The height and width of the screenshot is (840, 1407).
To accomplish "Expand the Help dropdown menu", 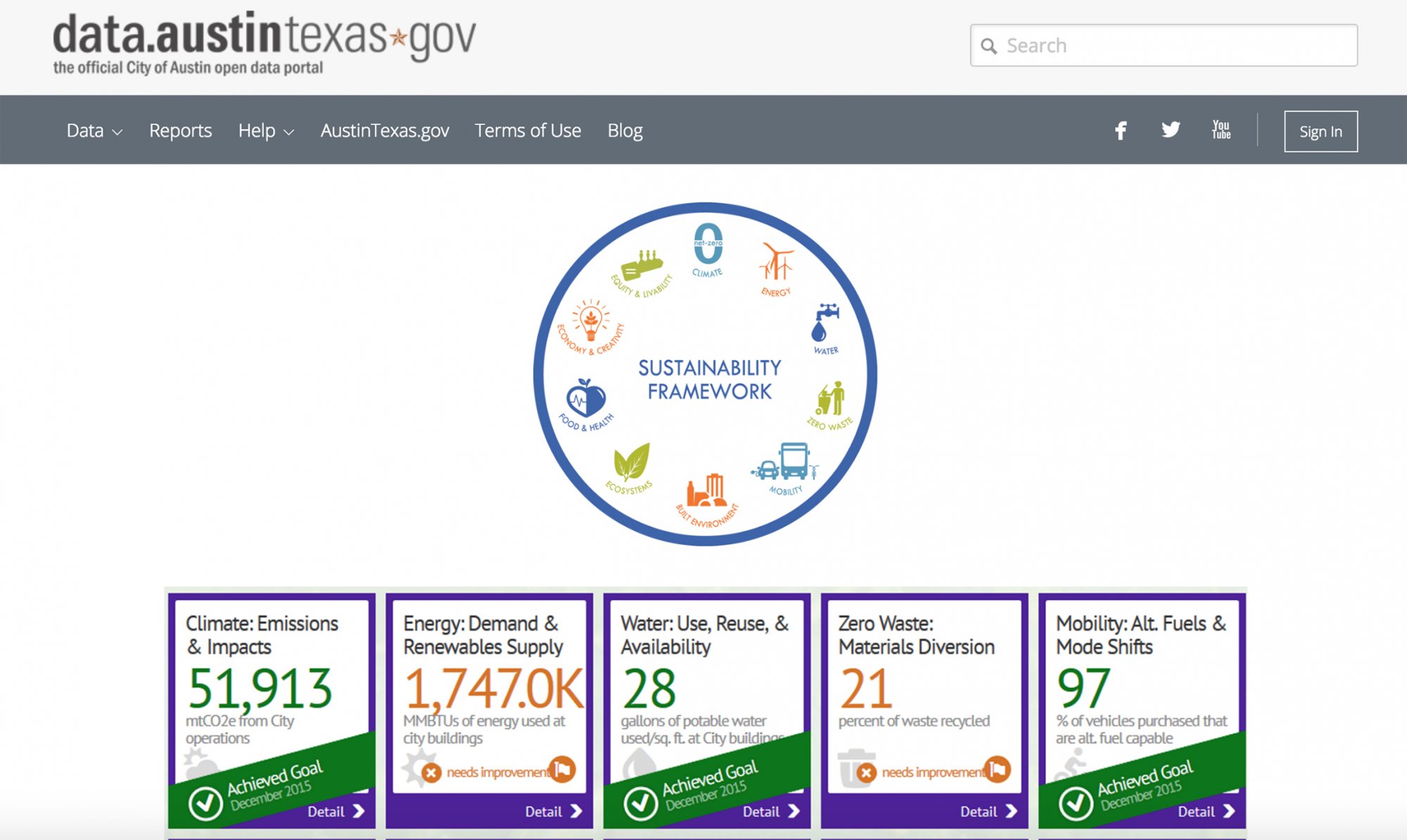I will click(x=266, y=131).
